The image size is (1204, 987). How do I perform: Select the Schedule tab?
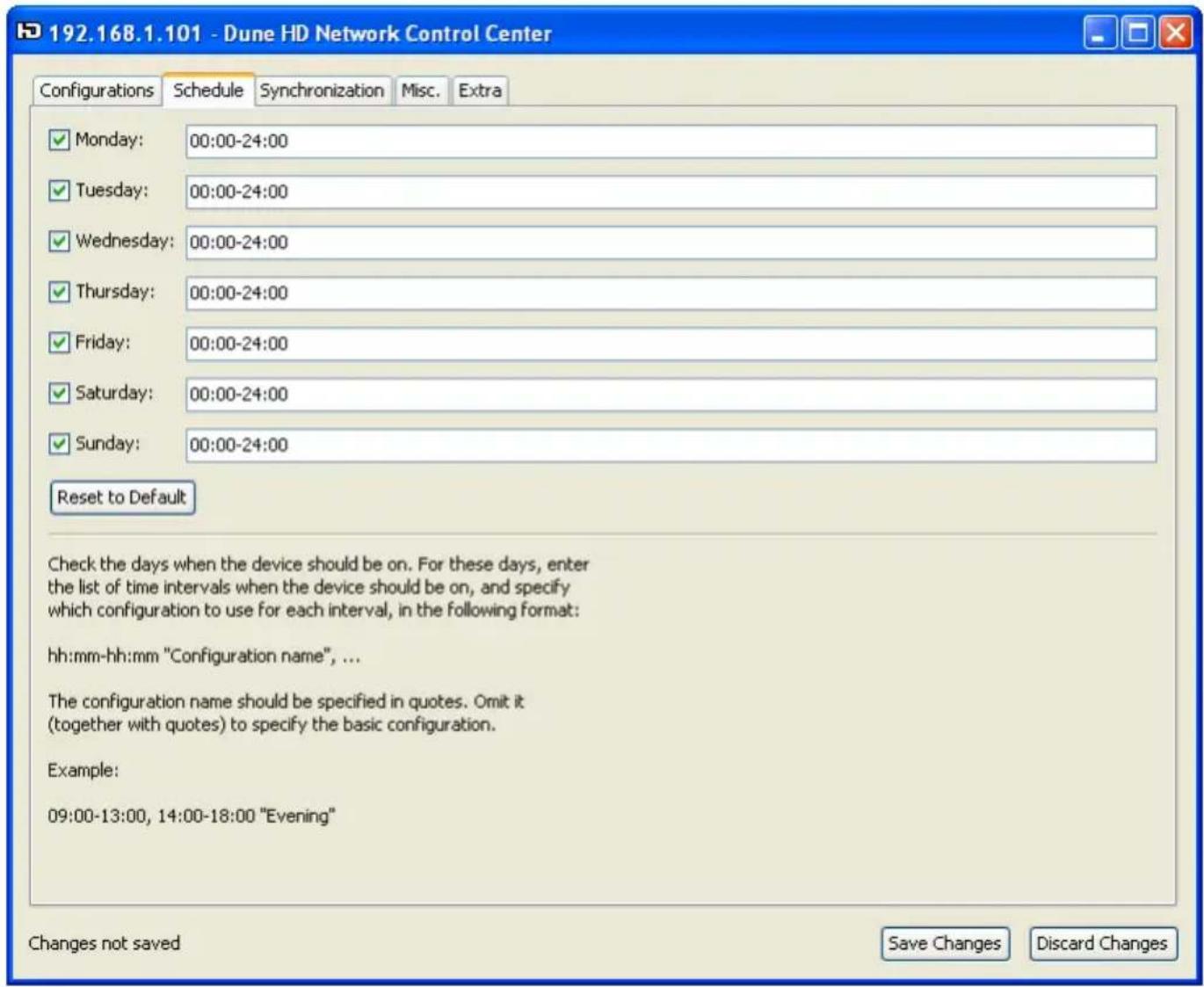click(x=208, y=90)
